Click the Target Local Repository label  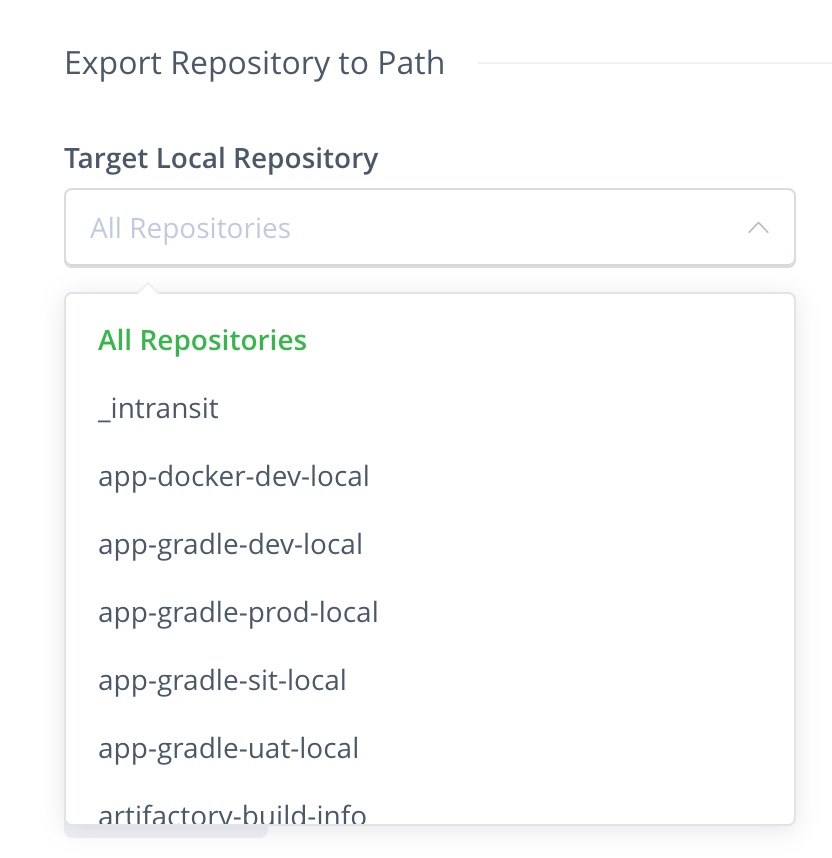221,158
